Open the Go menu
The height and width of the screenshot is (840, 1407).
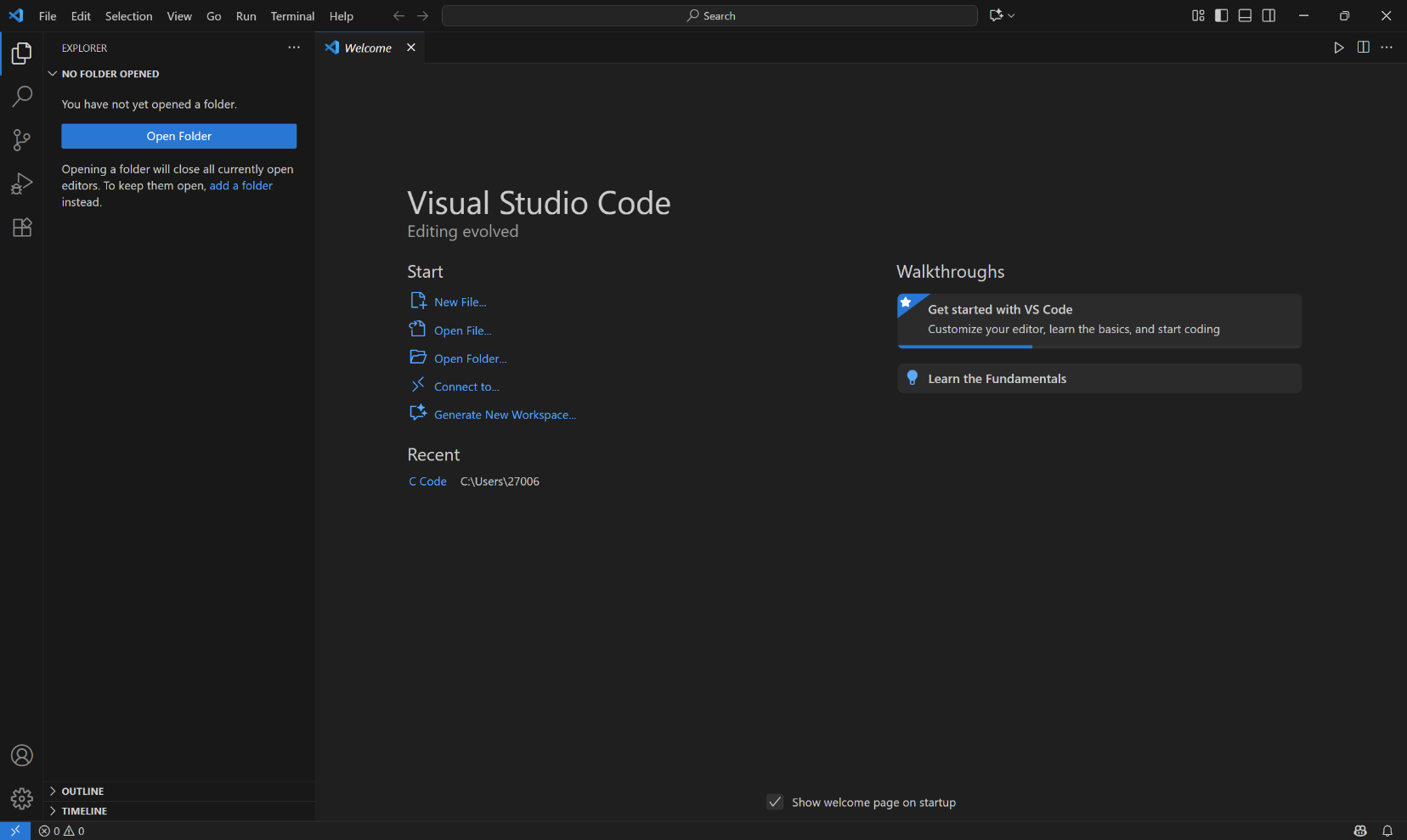click(x=214, y=16)
